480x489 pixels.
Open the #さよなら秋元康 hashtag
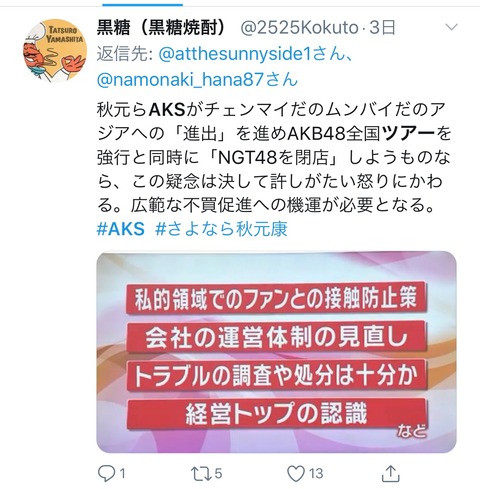click(x=221, y=229)
